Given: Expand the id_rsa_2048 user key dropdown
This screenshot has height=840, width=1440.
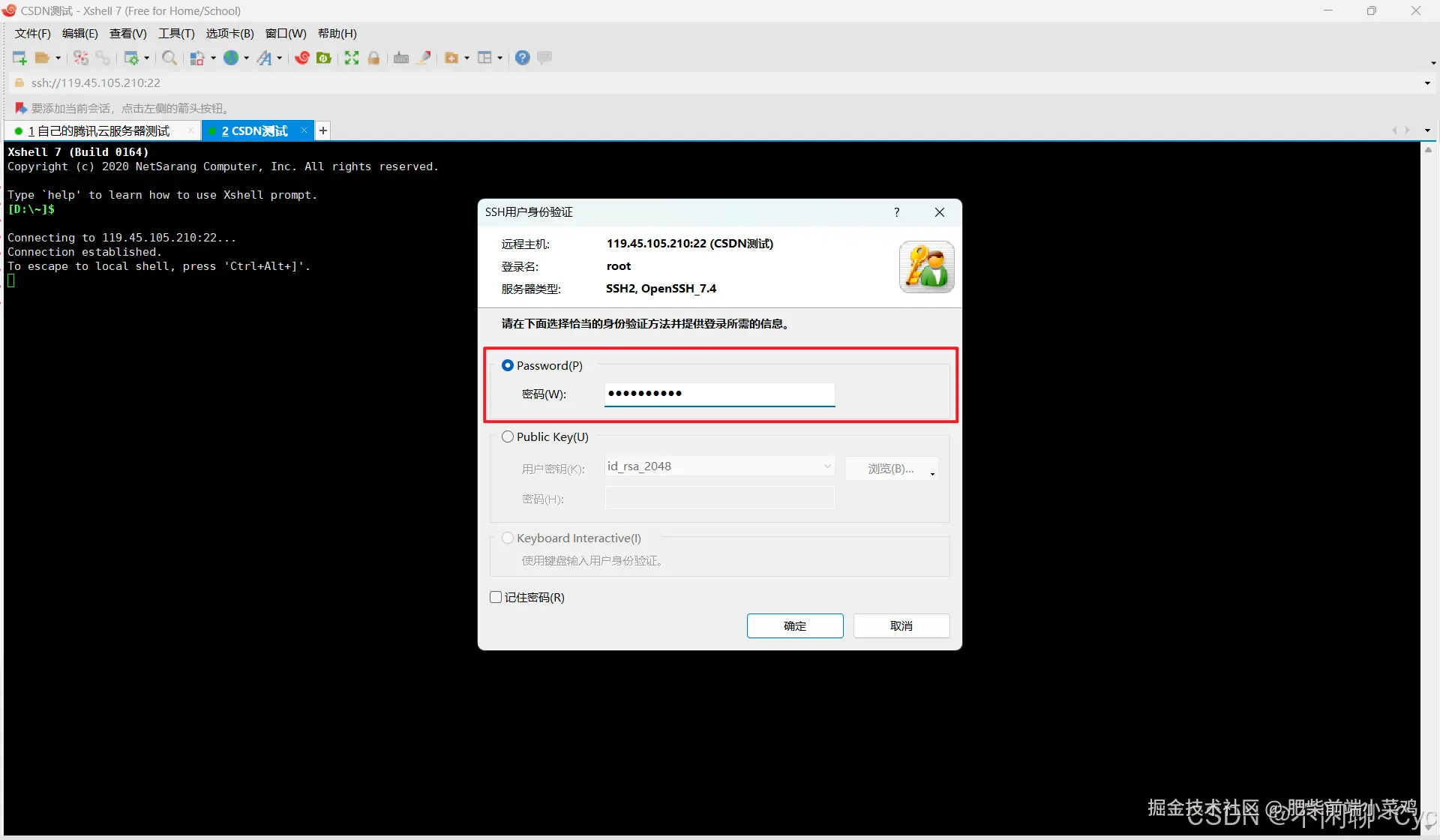Looking at the screenshot, I should point(826,466).
